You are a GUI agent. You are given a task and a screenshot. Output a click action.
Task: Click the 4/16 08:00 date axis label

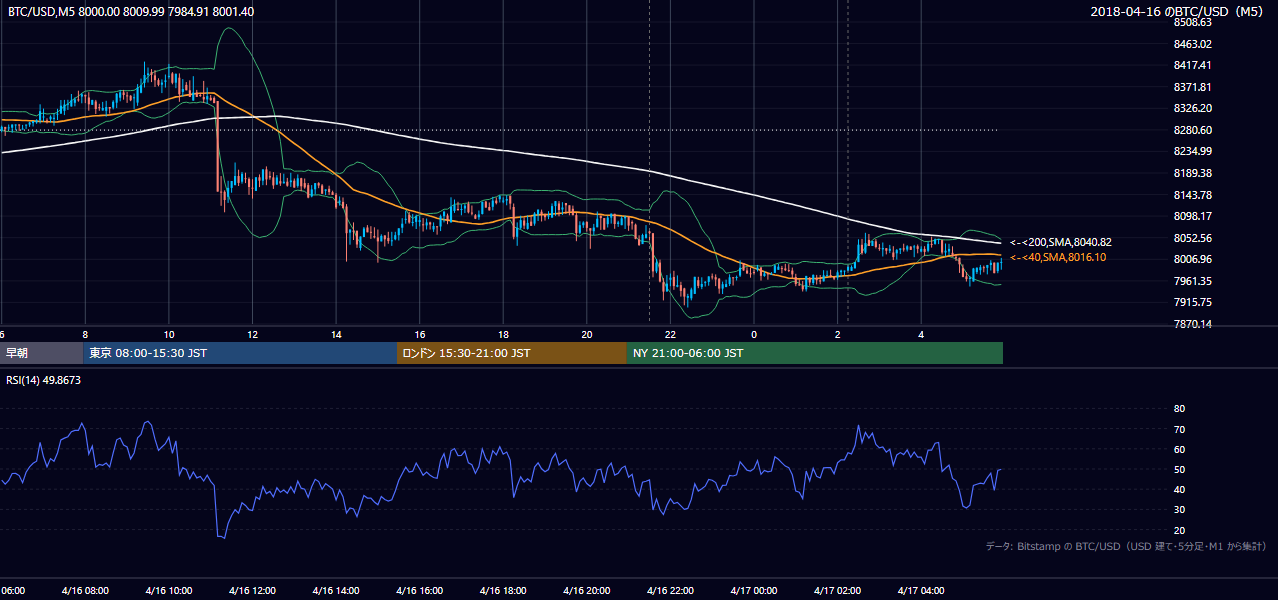pyautogui.click(x=84, y=590)
